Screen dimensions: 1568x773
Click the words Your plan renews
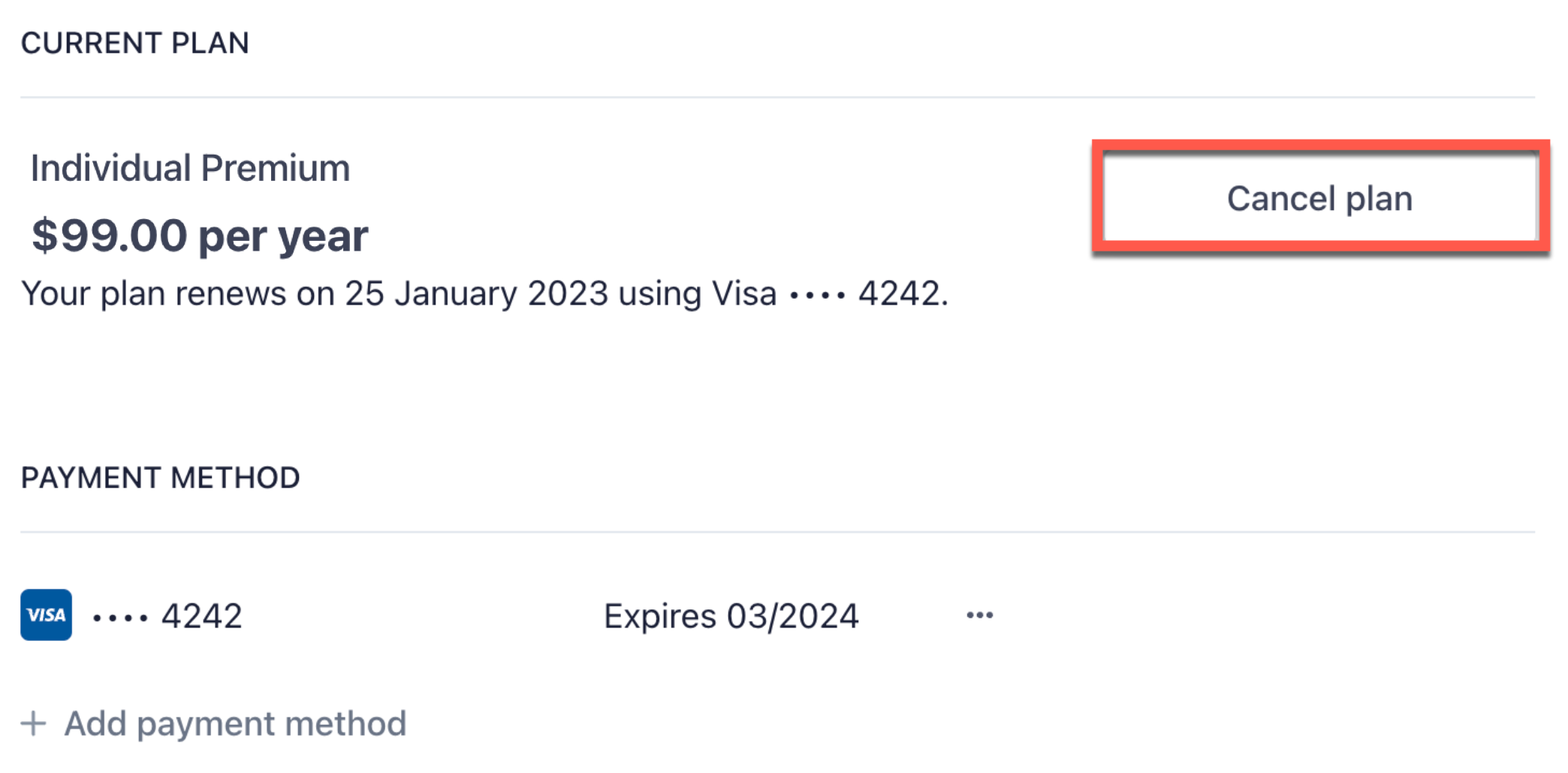click(x=154, y=294)
